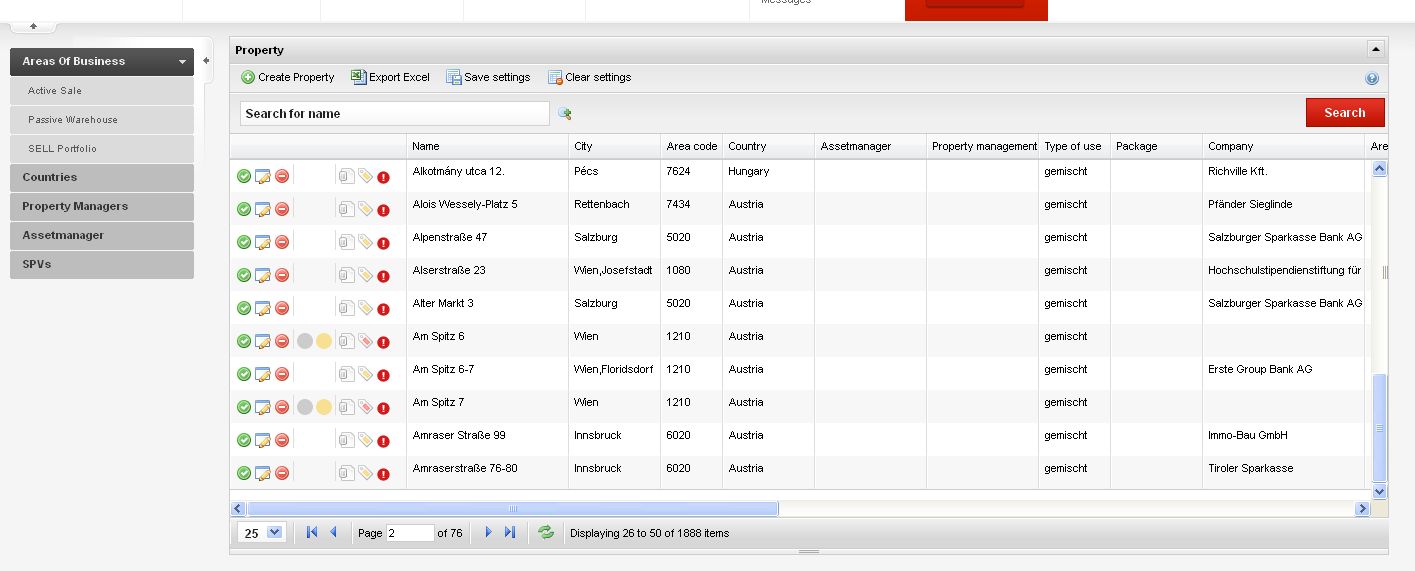1415x571 pixels.
Task: Click the red warning icon for Amraser Straße 99
Action: (383, 440)
